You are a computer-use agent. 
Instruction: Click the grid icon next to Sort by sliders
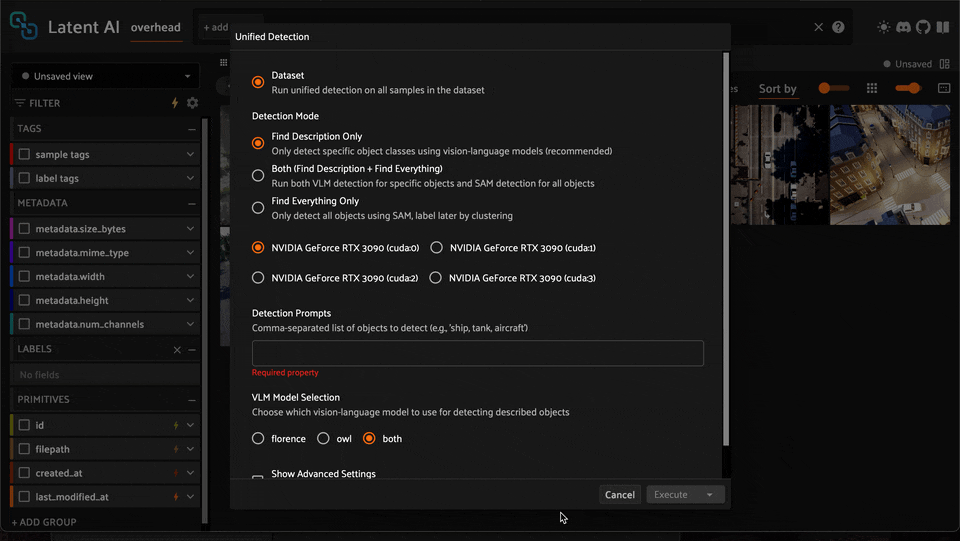coord(872,88)
